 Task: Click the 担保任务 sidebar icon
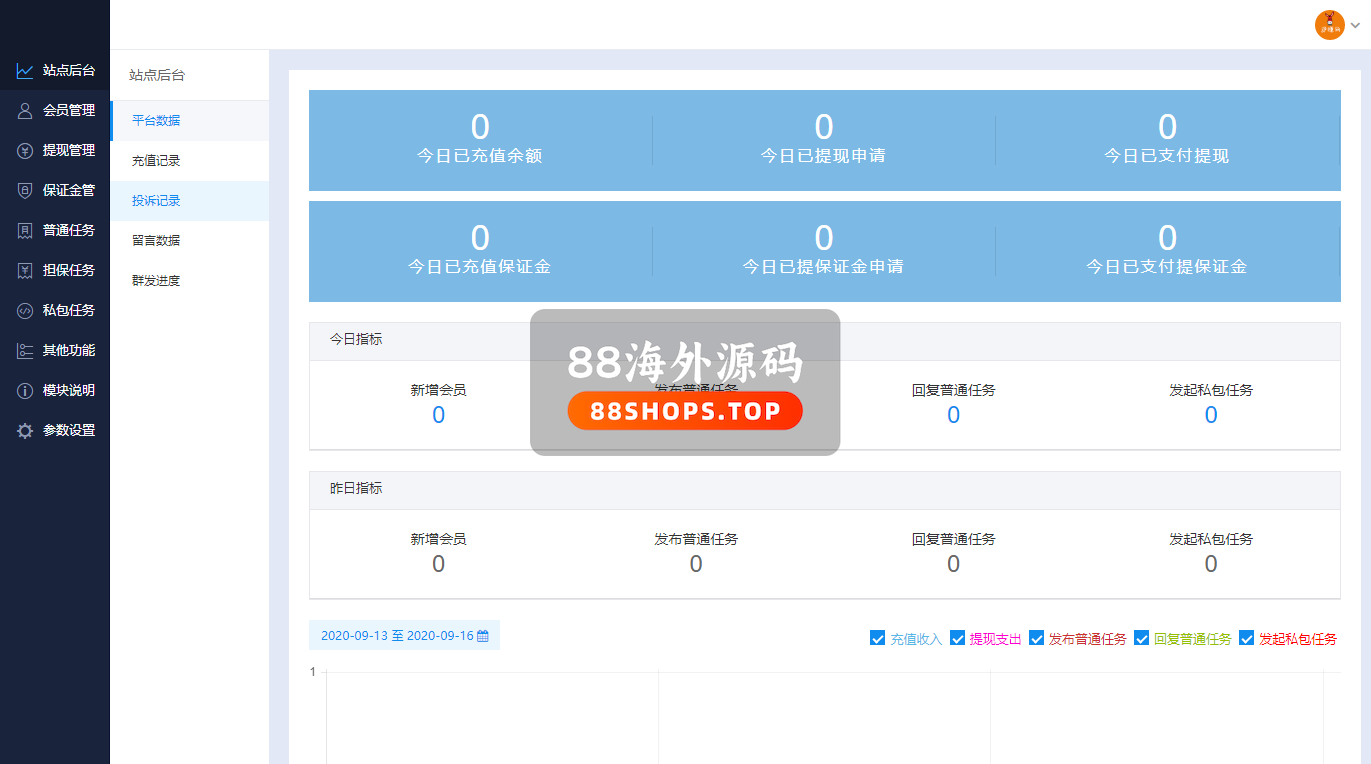click(25, 271)
